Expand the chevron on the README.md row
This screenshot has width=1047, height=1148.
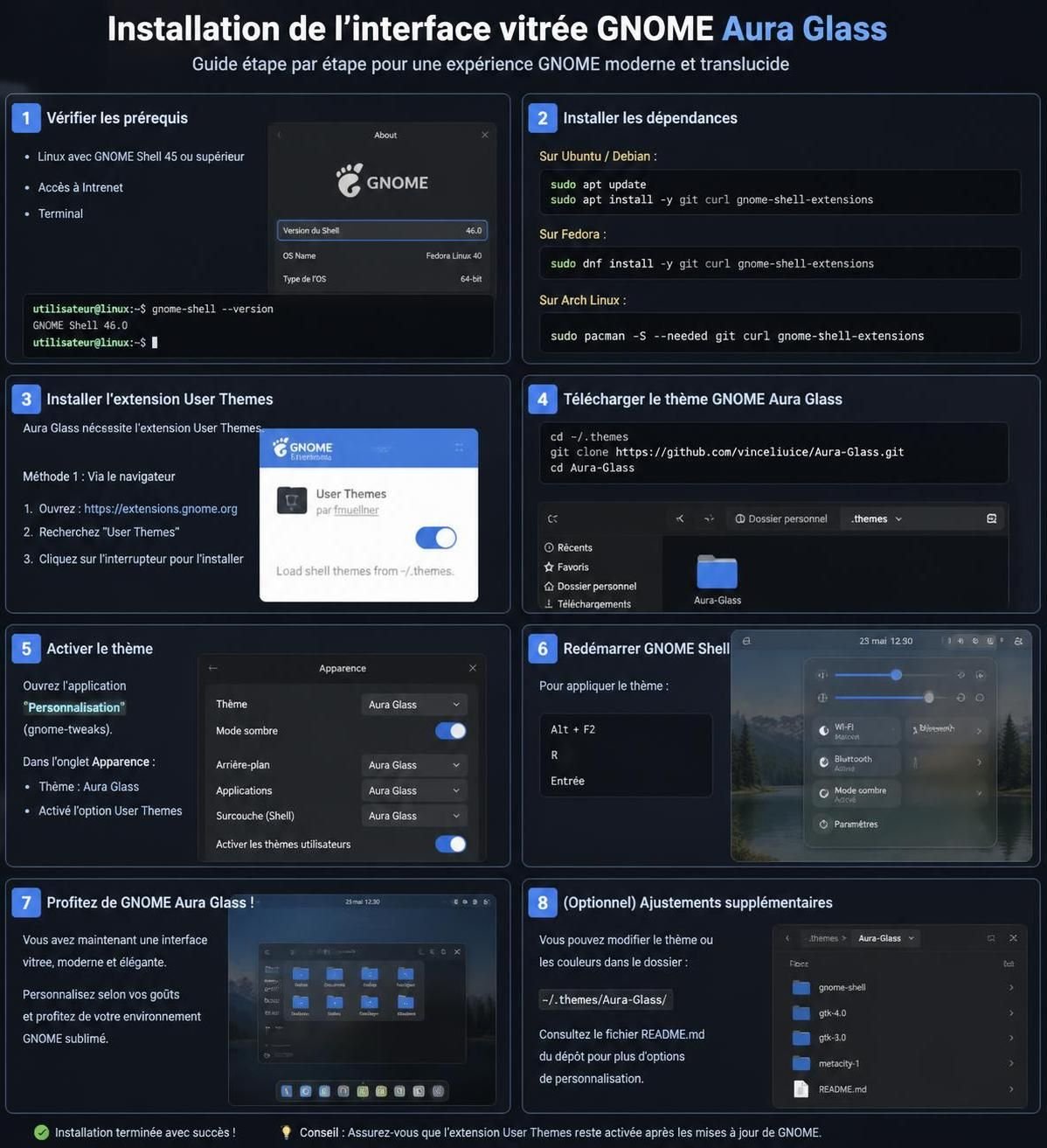click(x=1011, y=1089)
